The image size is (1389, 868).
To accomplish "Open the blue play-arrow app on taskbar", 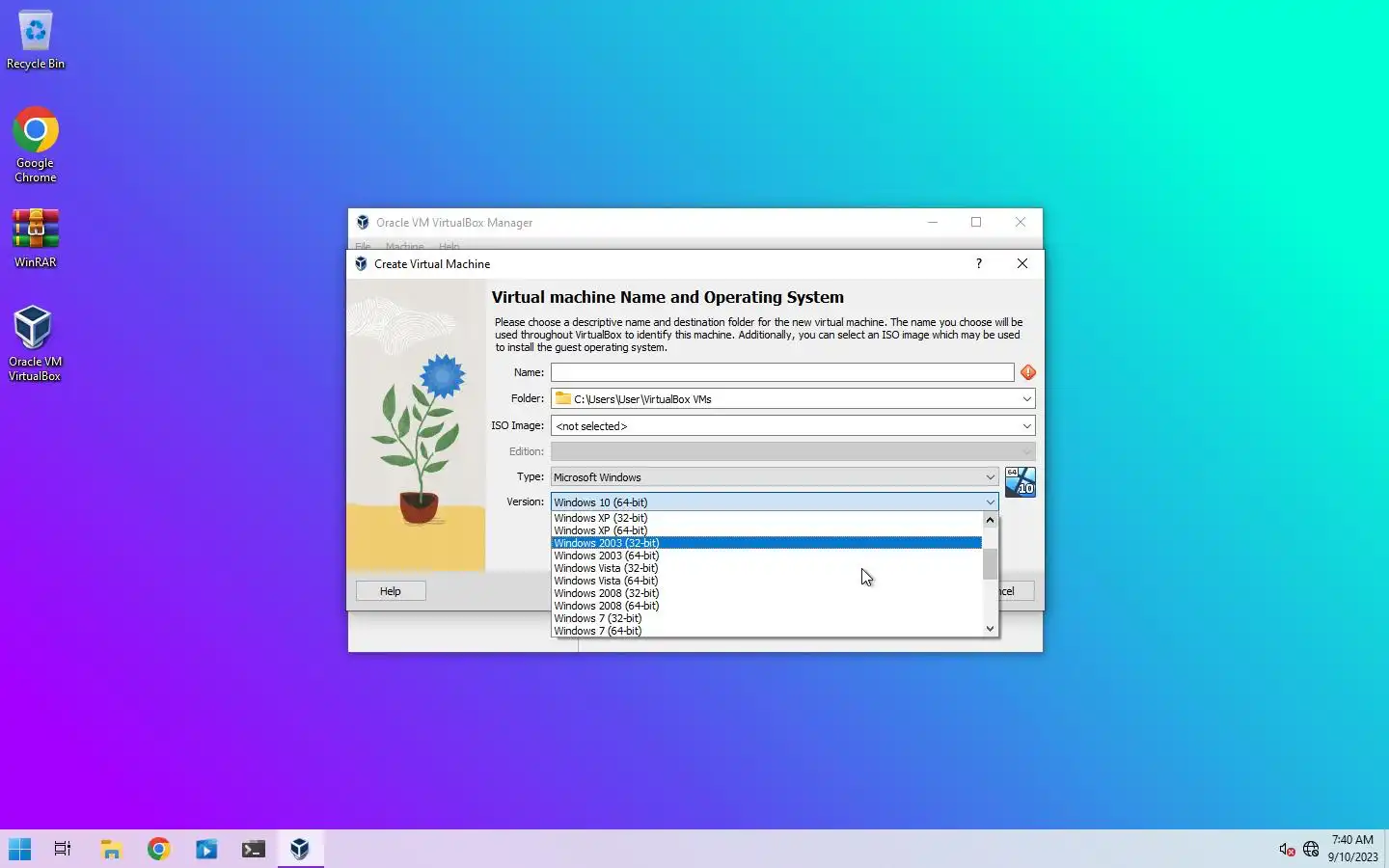I will coord(206,849).
